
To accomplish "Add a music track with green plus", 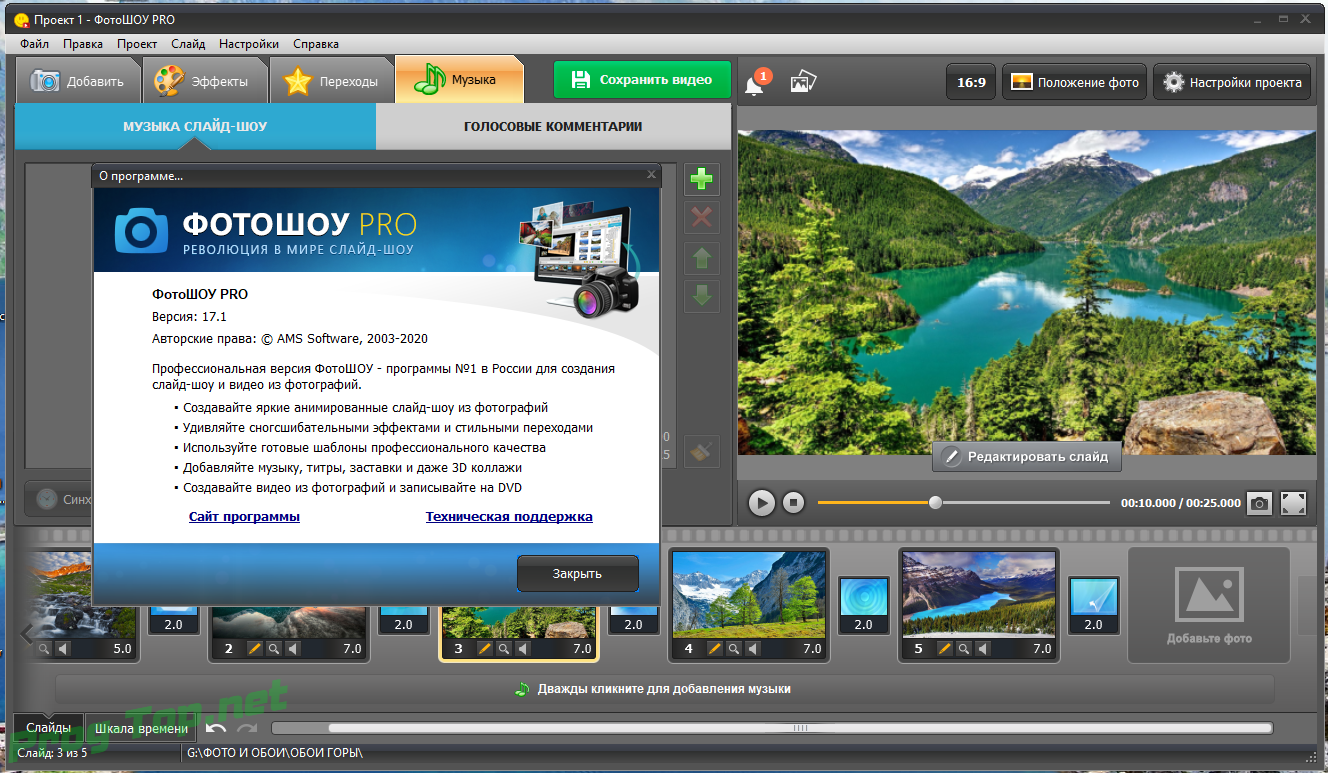I will click(x=703, y=180).
